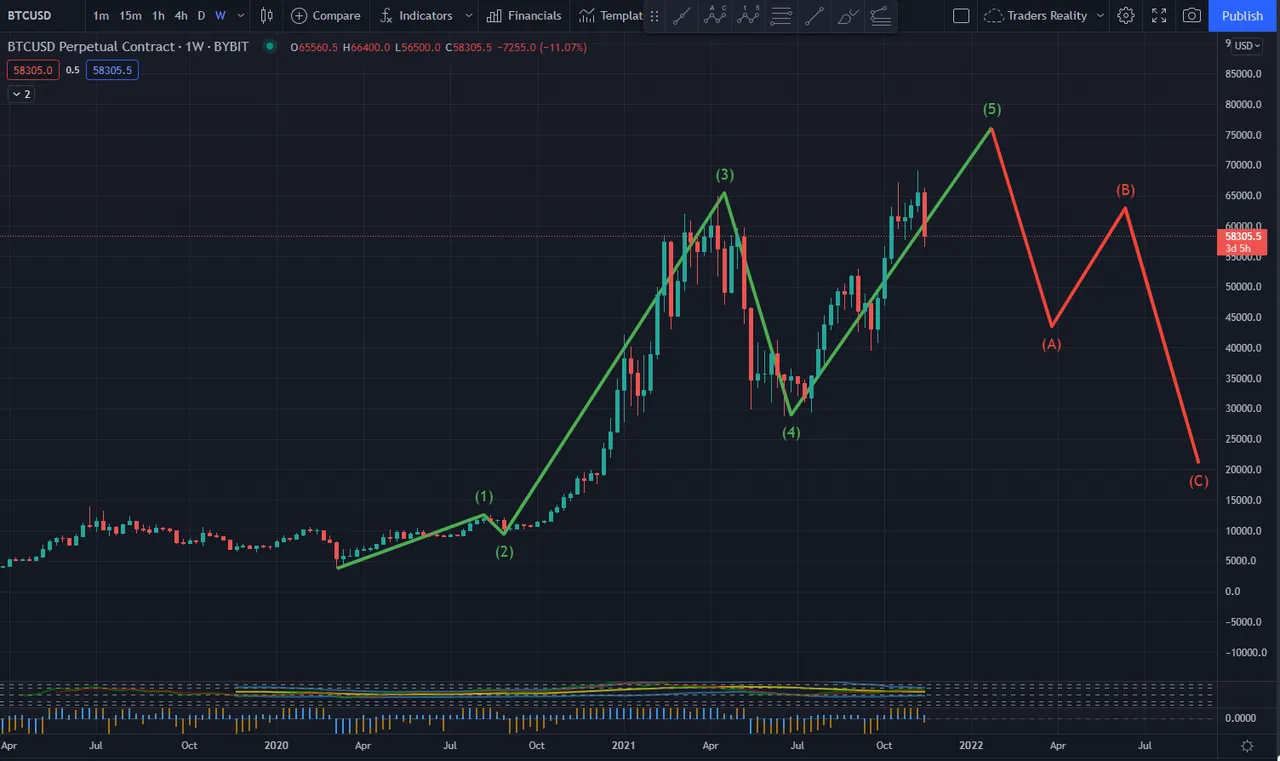Select the weekly W timeframe
This screenshot has height=761, width=1280.
[220, 15]
